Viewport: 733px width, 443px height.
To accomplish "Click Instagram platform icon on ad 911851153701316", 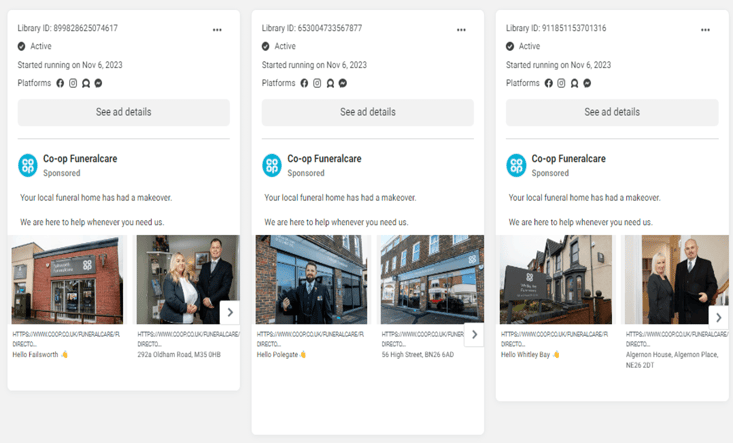I will (561, 83).
